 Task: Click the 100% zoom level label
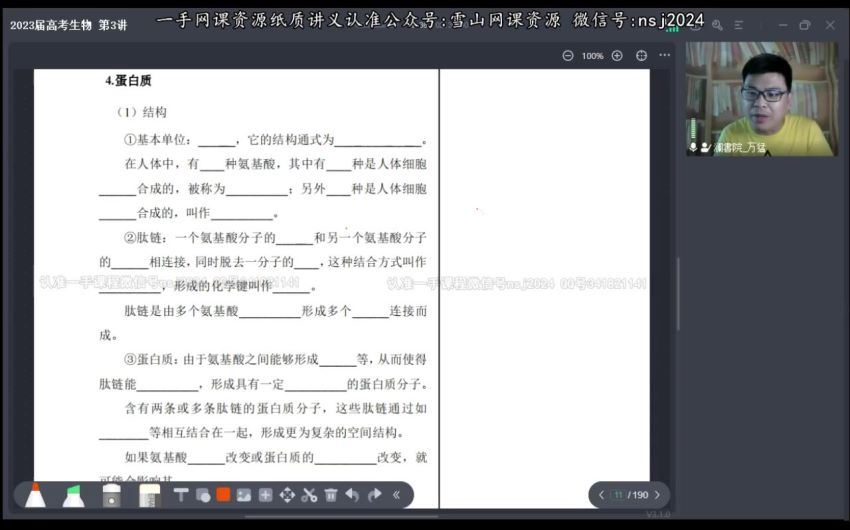(593, 56)
